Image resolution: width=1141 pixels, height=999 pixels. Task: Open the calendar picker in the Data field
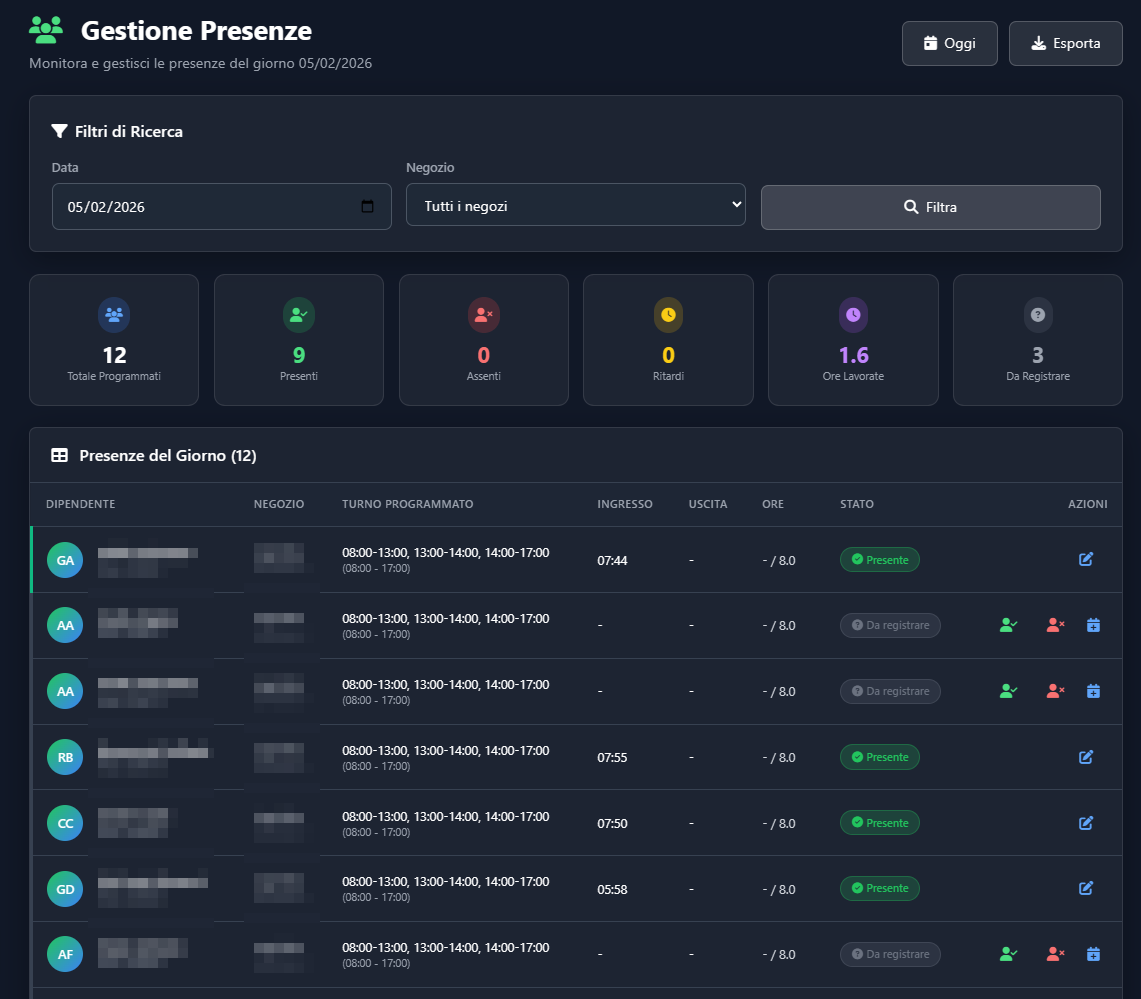point(367,207)
